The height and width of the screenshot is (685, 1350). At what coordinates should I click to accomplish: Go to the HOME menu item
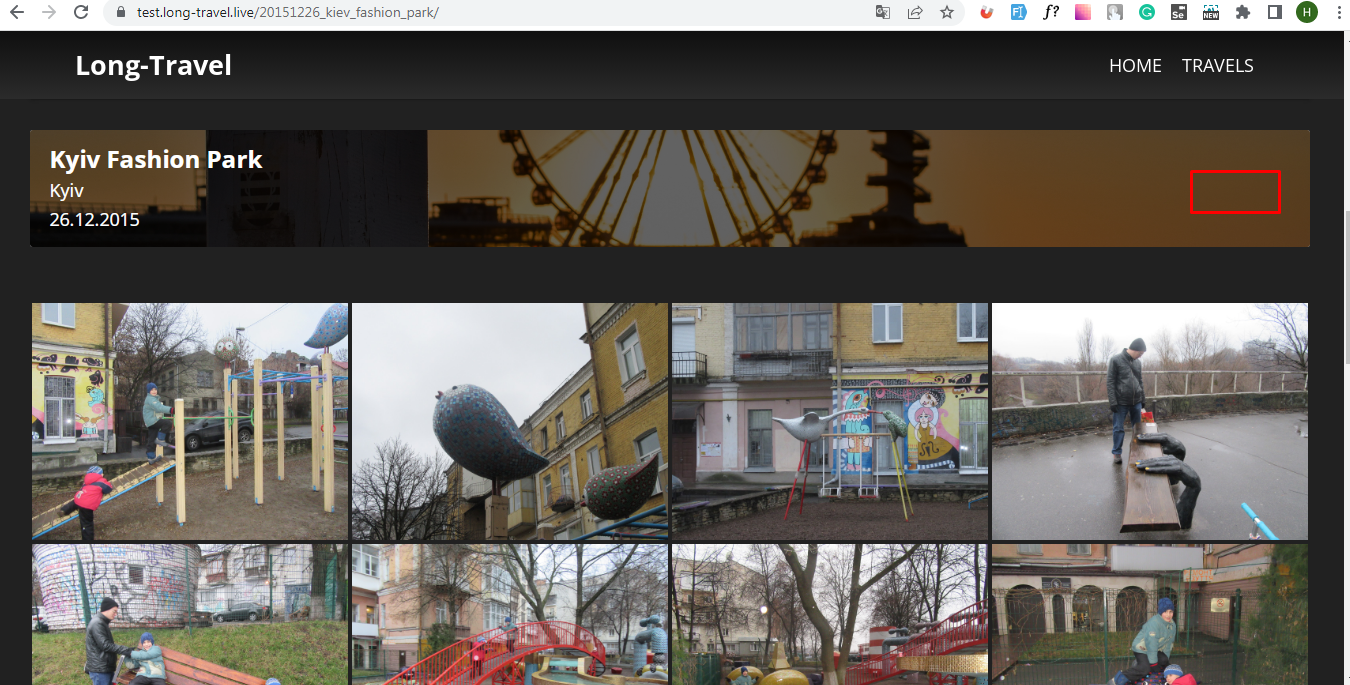(x=1135, y=65)
